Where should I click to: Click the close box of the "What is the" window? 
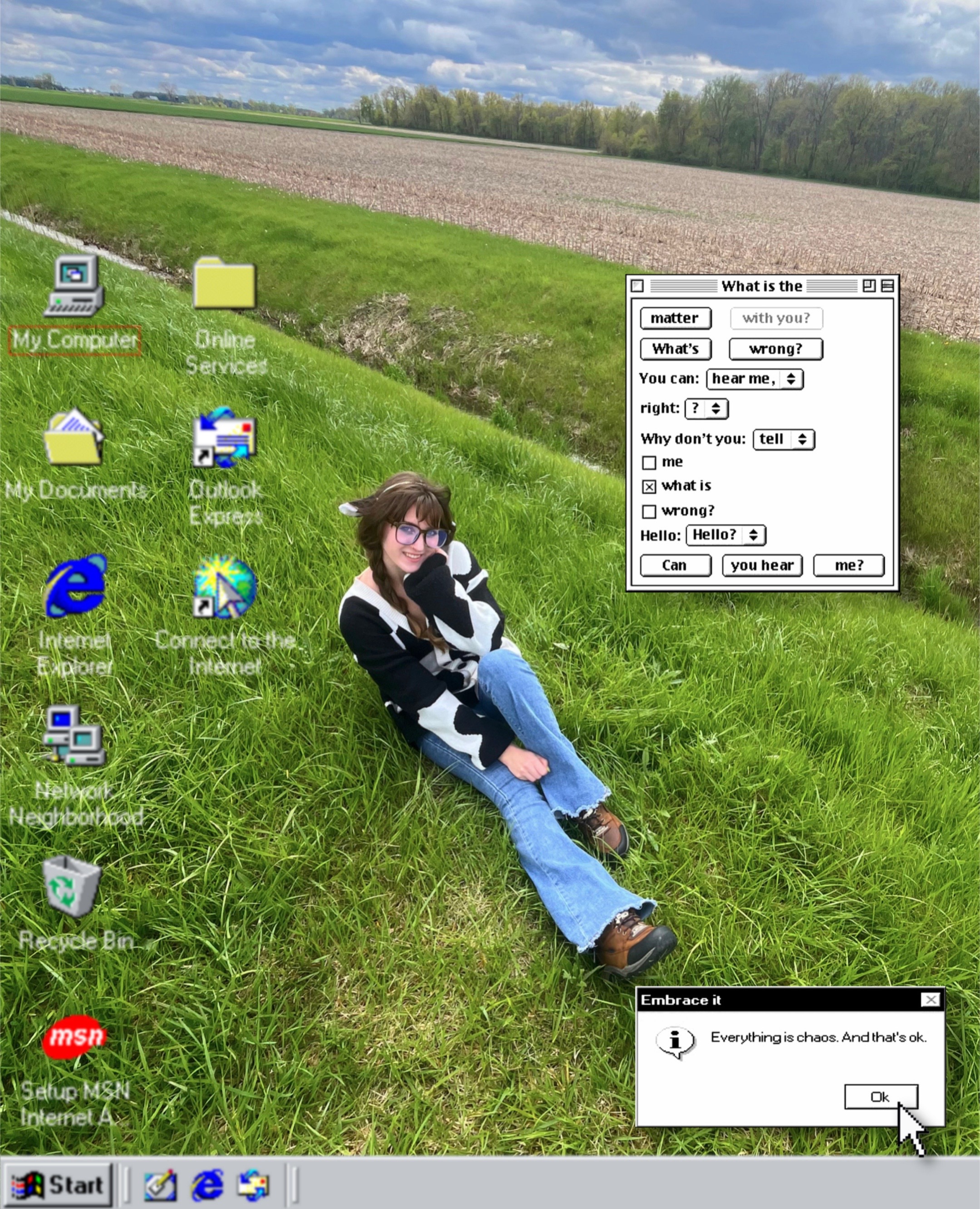[638, 286]
